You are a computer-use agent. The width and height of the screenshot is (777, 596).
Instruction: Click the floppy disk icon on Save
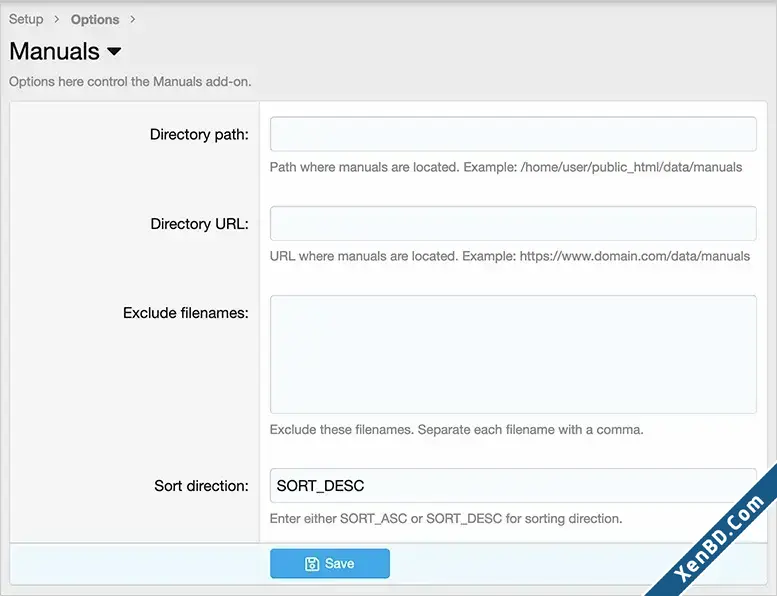click(x=312, y=564)
